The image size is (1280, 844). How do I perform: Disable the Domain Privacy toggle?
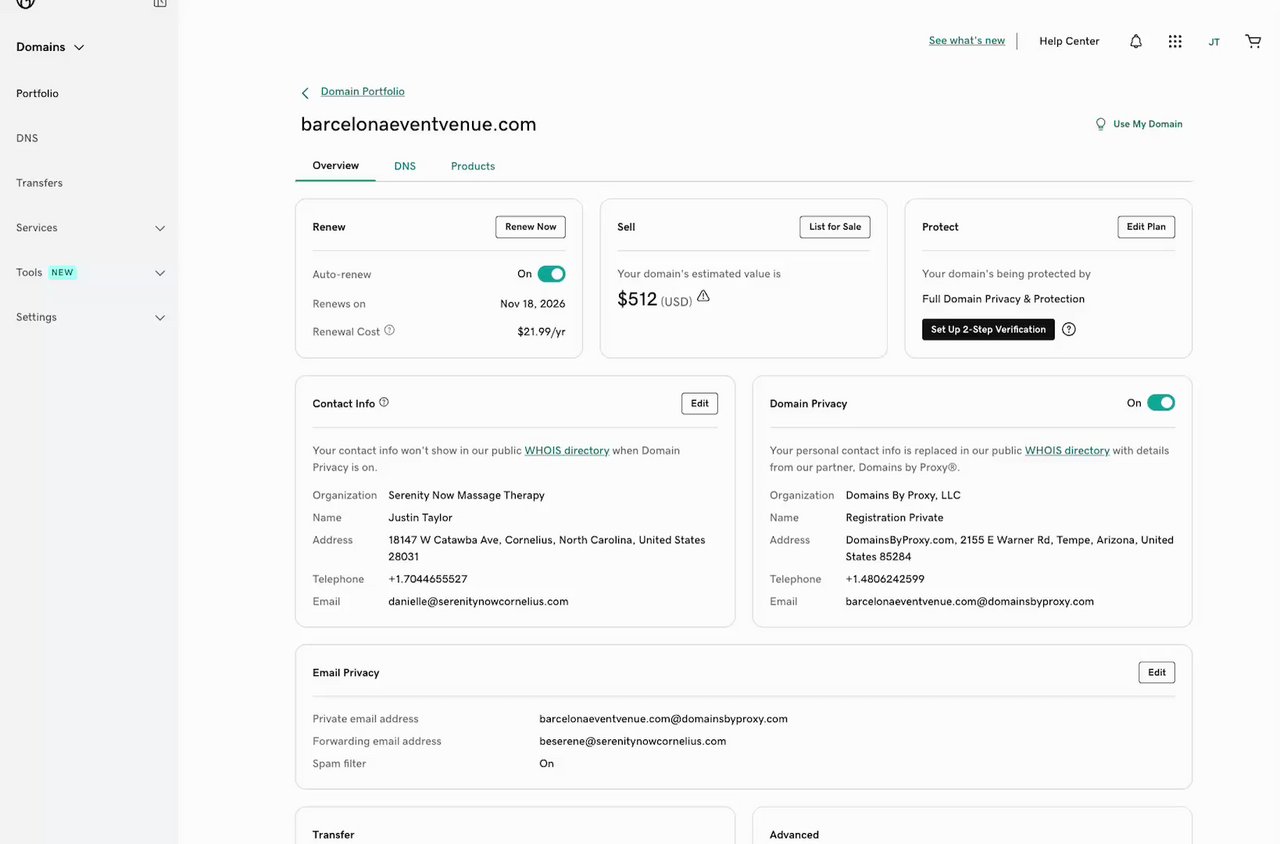point(1160,403)
